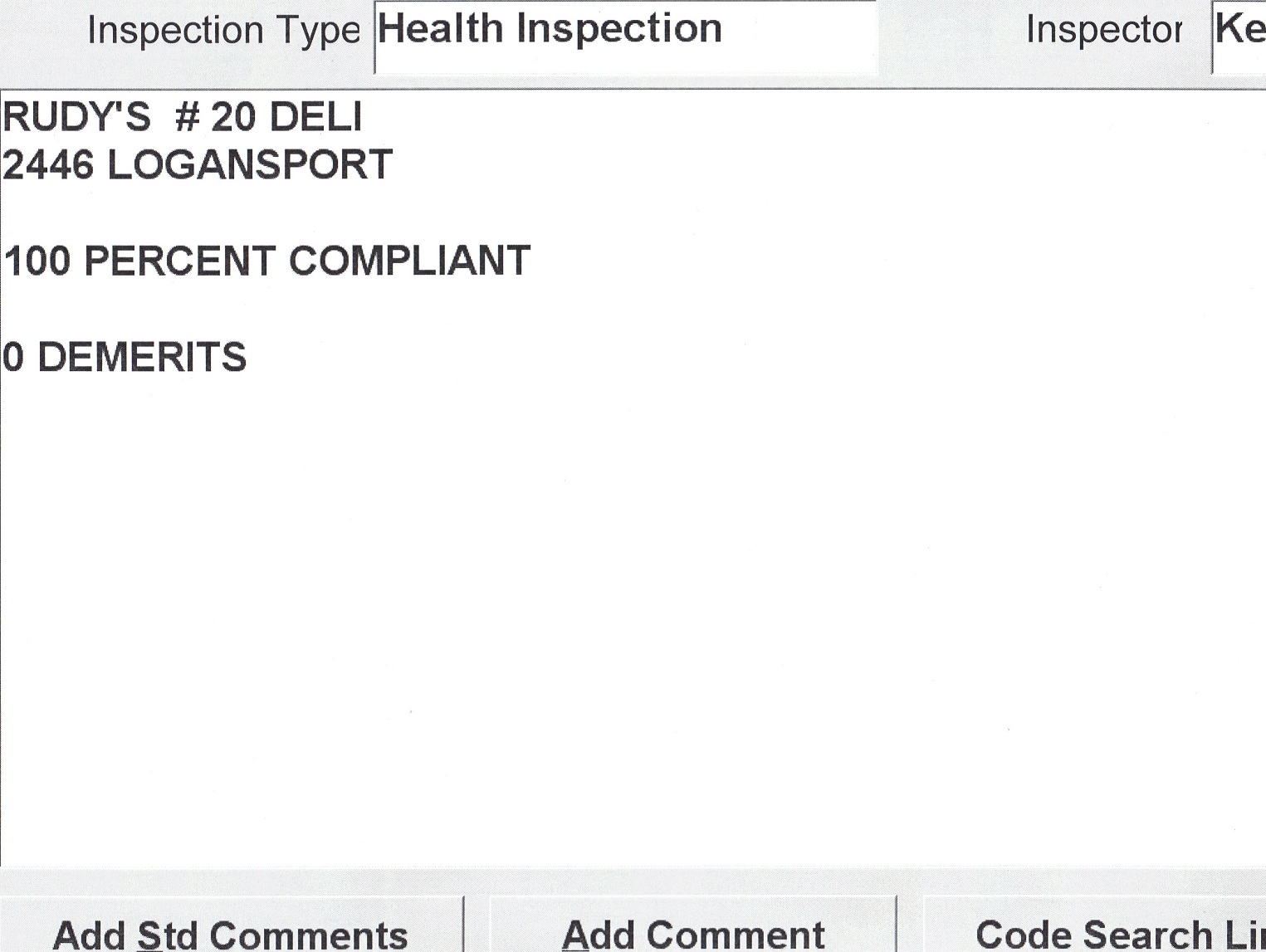Click the number 100 in comments

(37, 261)
